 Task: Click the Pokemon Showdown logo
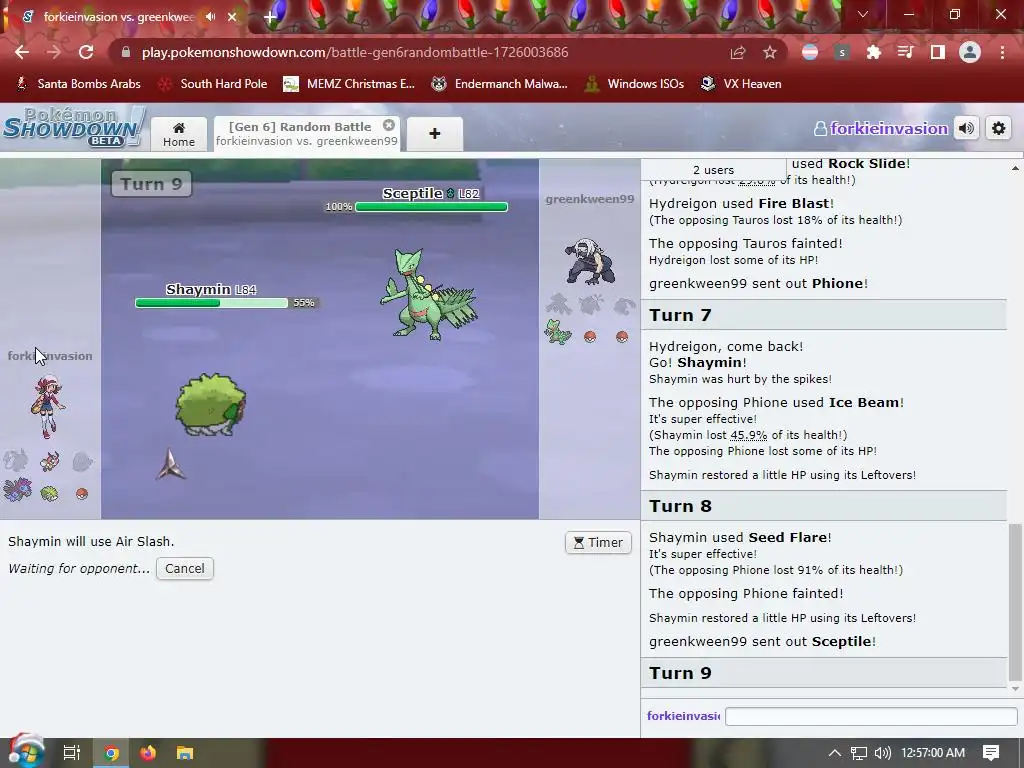tap(74, 127)
